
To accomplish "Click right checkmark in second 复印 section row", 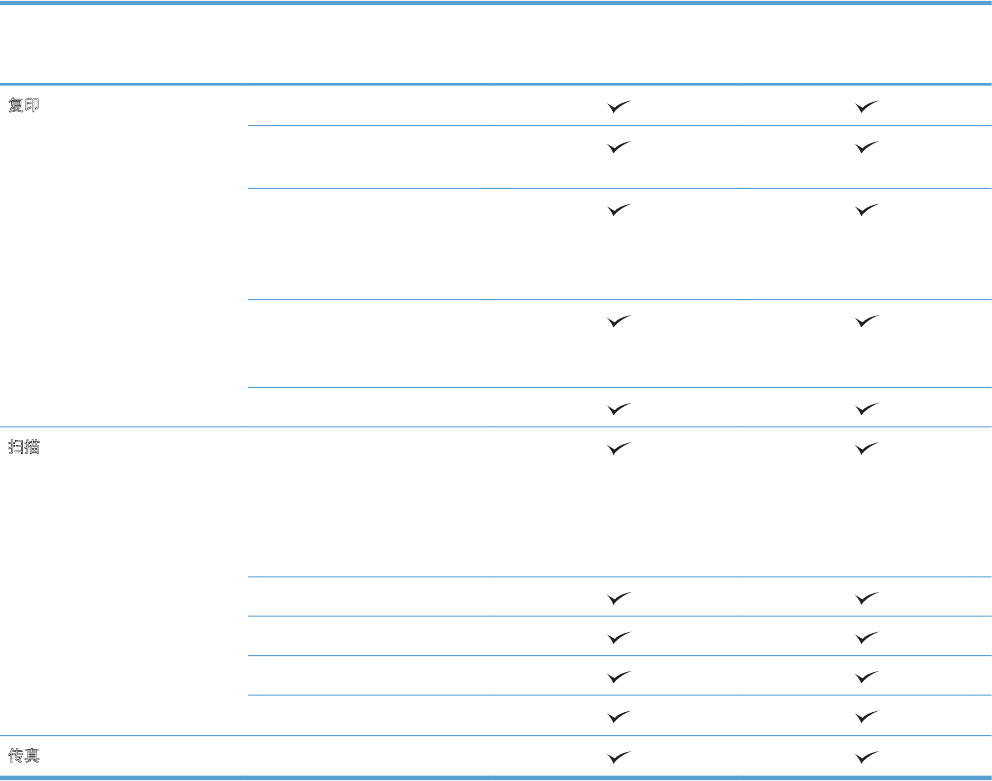I will click(867, 146).
